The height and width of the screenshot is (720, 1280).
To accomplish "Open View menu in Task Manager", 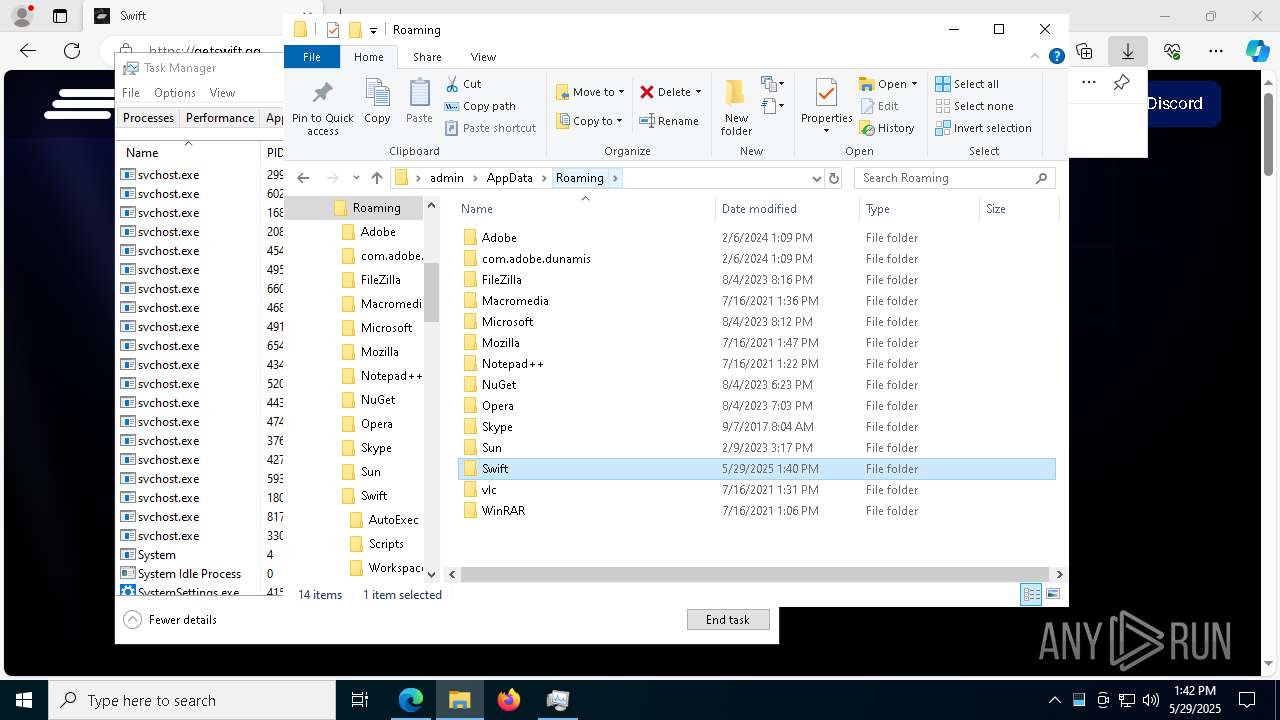I will pos(222,93).
